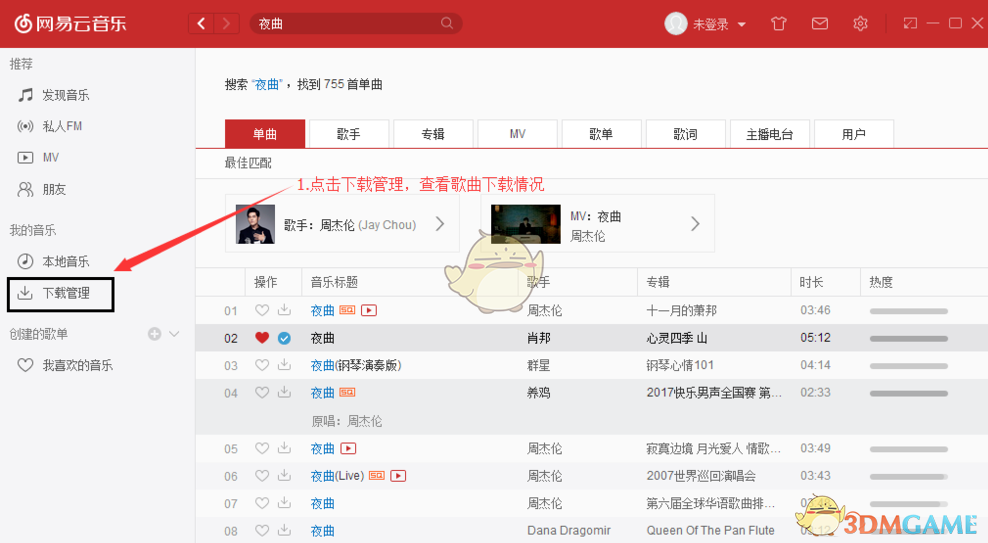The image size is (988, 543).
Task: Download song 08 by Dana Dragomir
Action: [x=285, y=530]
